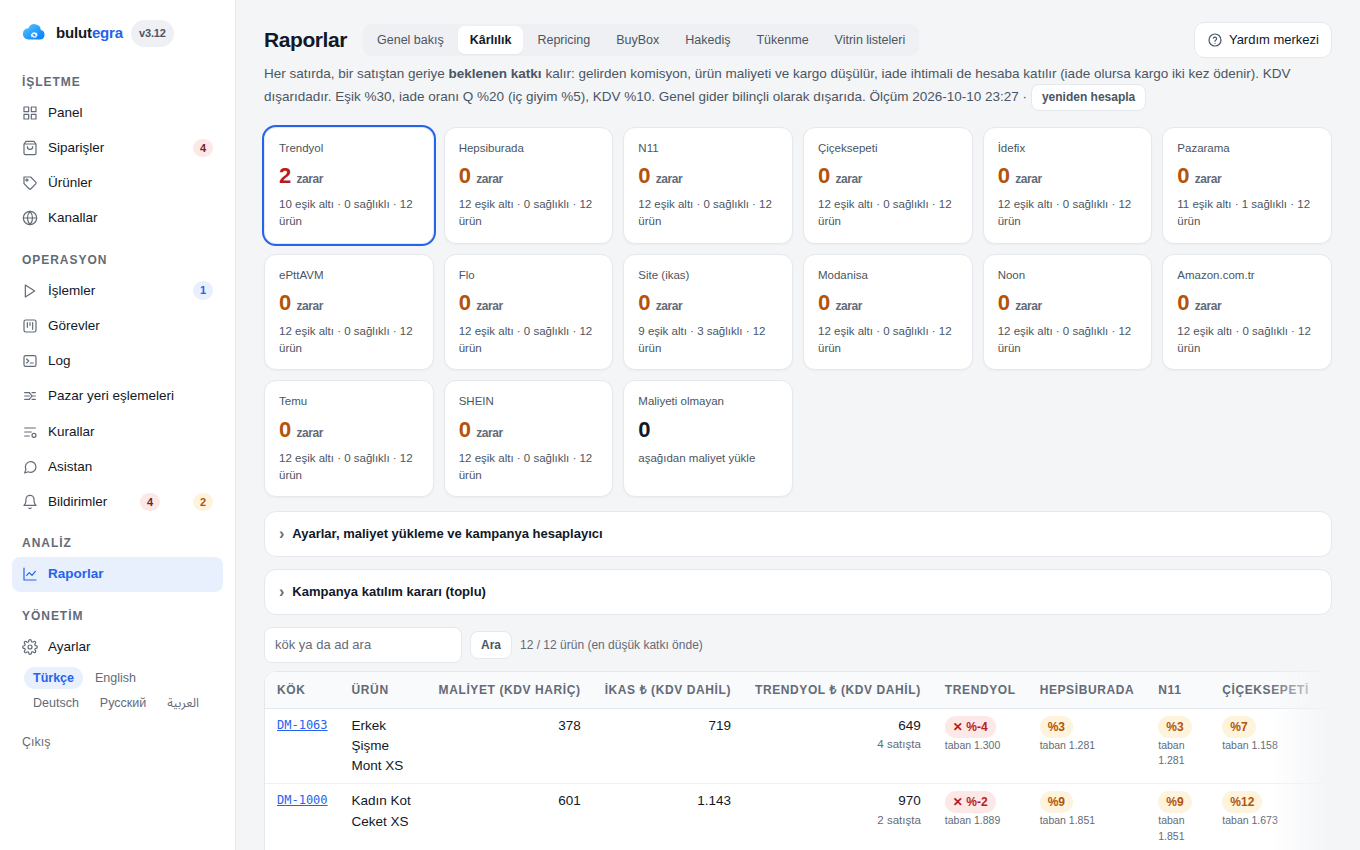Click the Kurallar rules icon
The height and width of the screenshot is (850, 1360).
pyautogui.click(x=30, y=432)
